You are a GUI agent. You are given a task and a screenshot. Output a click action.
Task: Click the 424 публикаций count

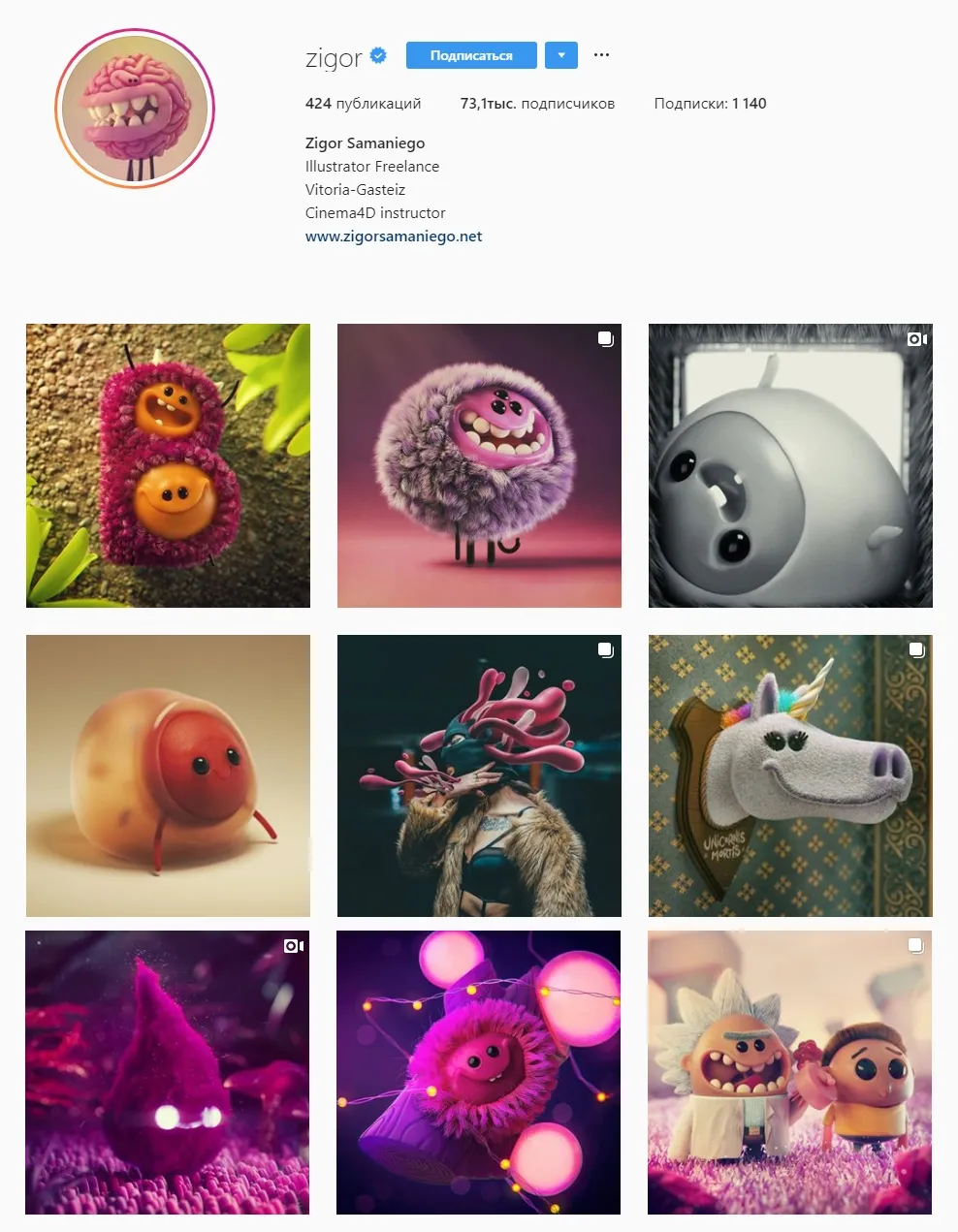point(363,104)
